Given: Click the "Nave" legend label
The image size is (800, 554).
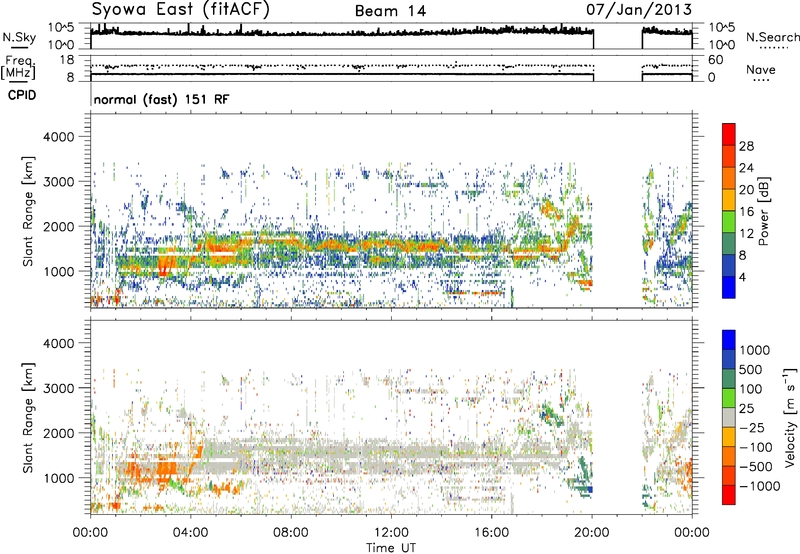Looking at the screenshot, I should click(x=761, y=69).
